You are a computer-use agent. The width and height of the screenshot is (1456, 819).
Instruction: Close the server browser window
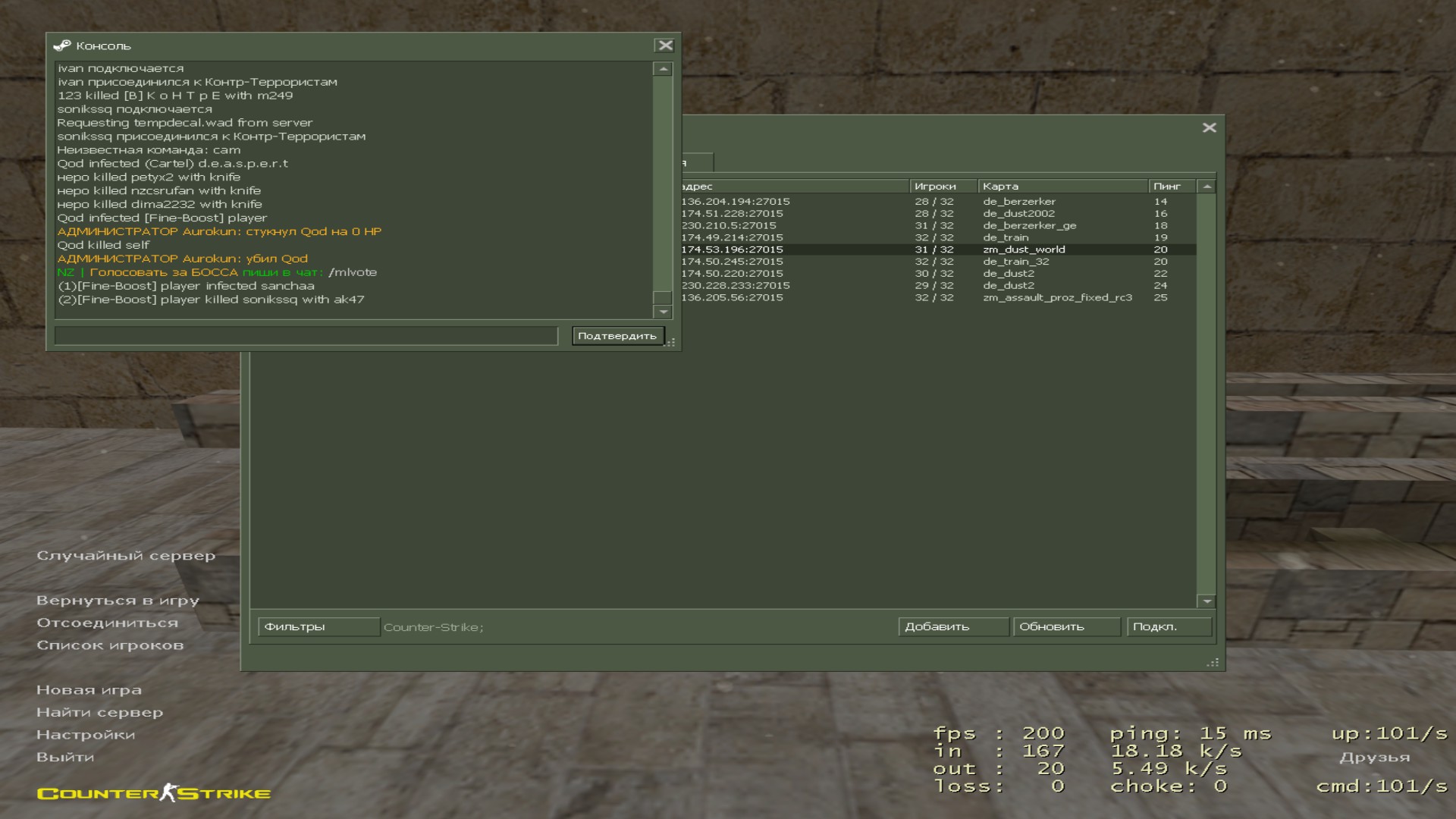tap(1209, 127)
